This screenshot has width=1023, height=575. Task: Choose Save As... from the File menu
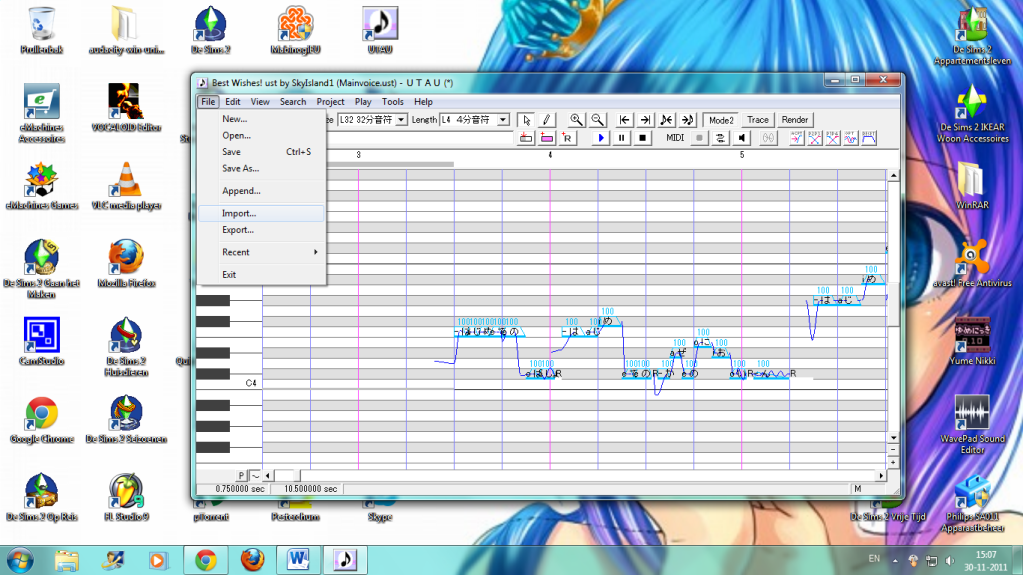pos(240,169)
